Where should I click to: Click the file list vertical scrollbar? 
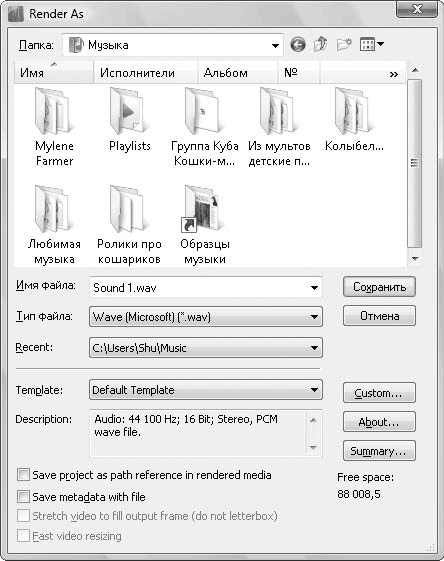pos(415,164)
